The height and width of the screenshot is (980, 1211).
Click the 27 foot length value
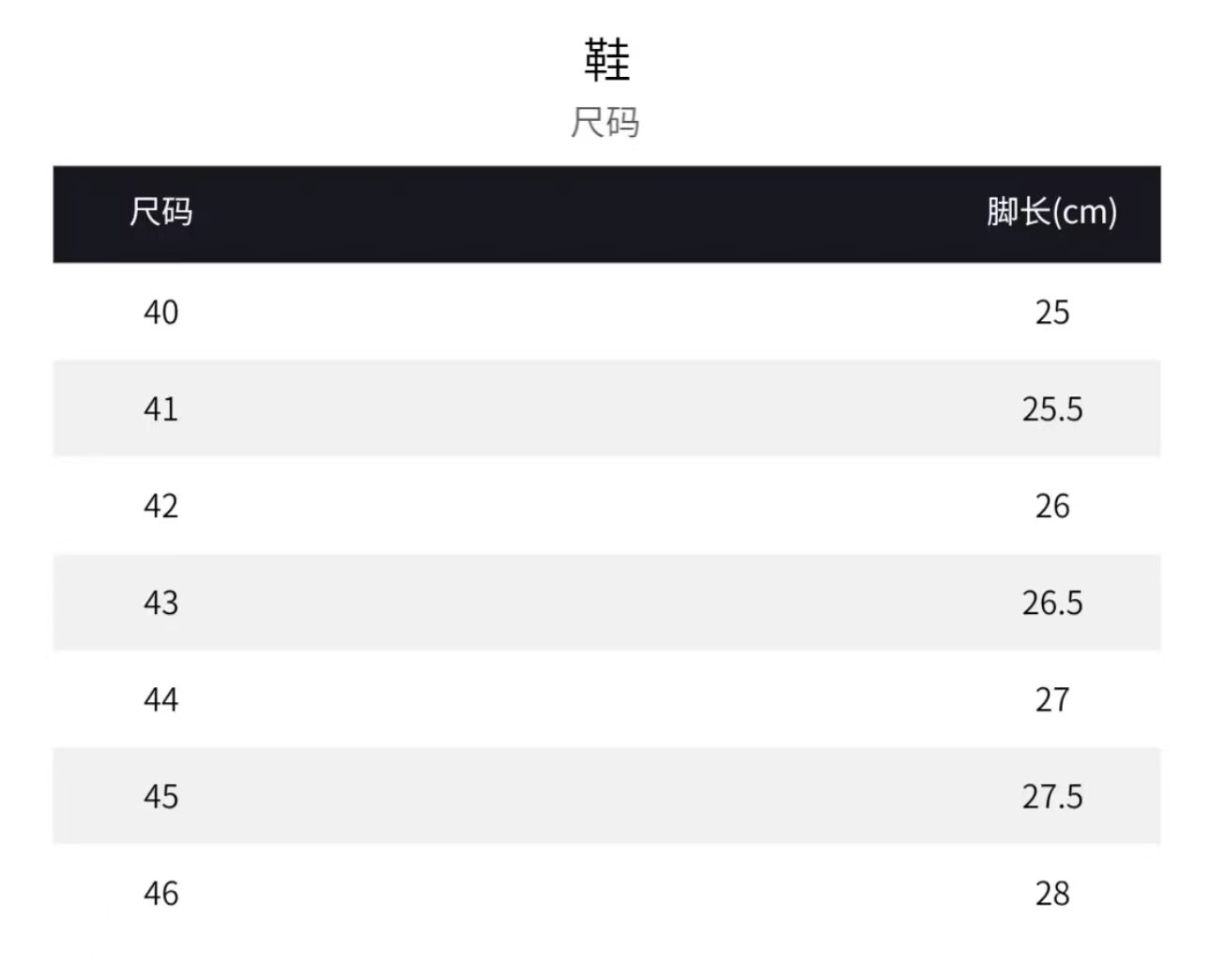click(1052, 699)
